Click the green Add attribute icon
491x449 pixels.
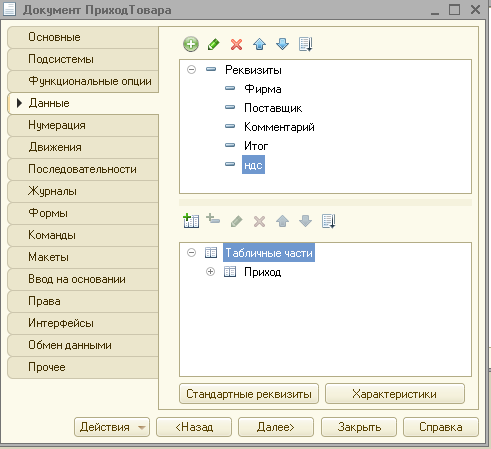click(x=191, y=44)
